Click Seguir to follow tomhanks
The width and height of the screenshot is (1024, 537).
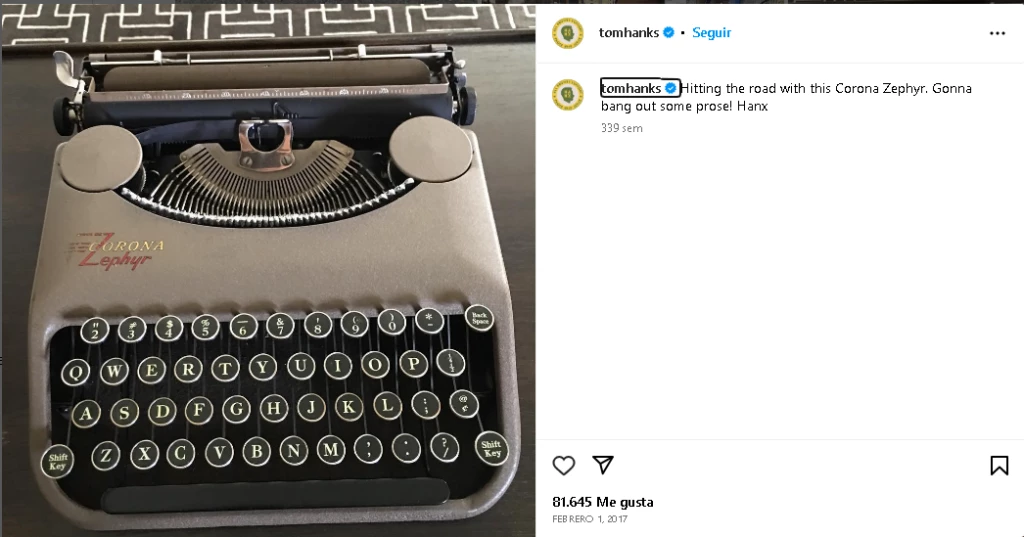point(711,33)
